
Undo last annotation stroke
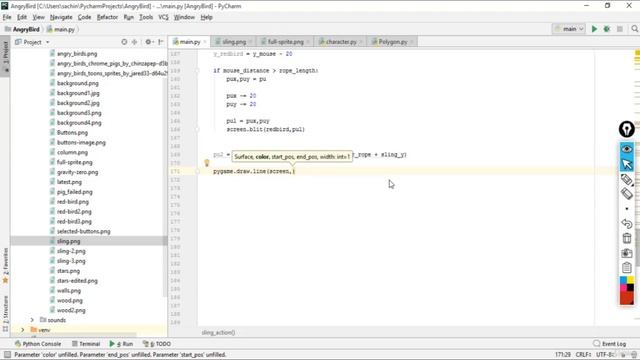pos(627,224)
